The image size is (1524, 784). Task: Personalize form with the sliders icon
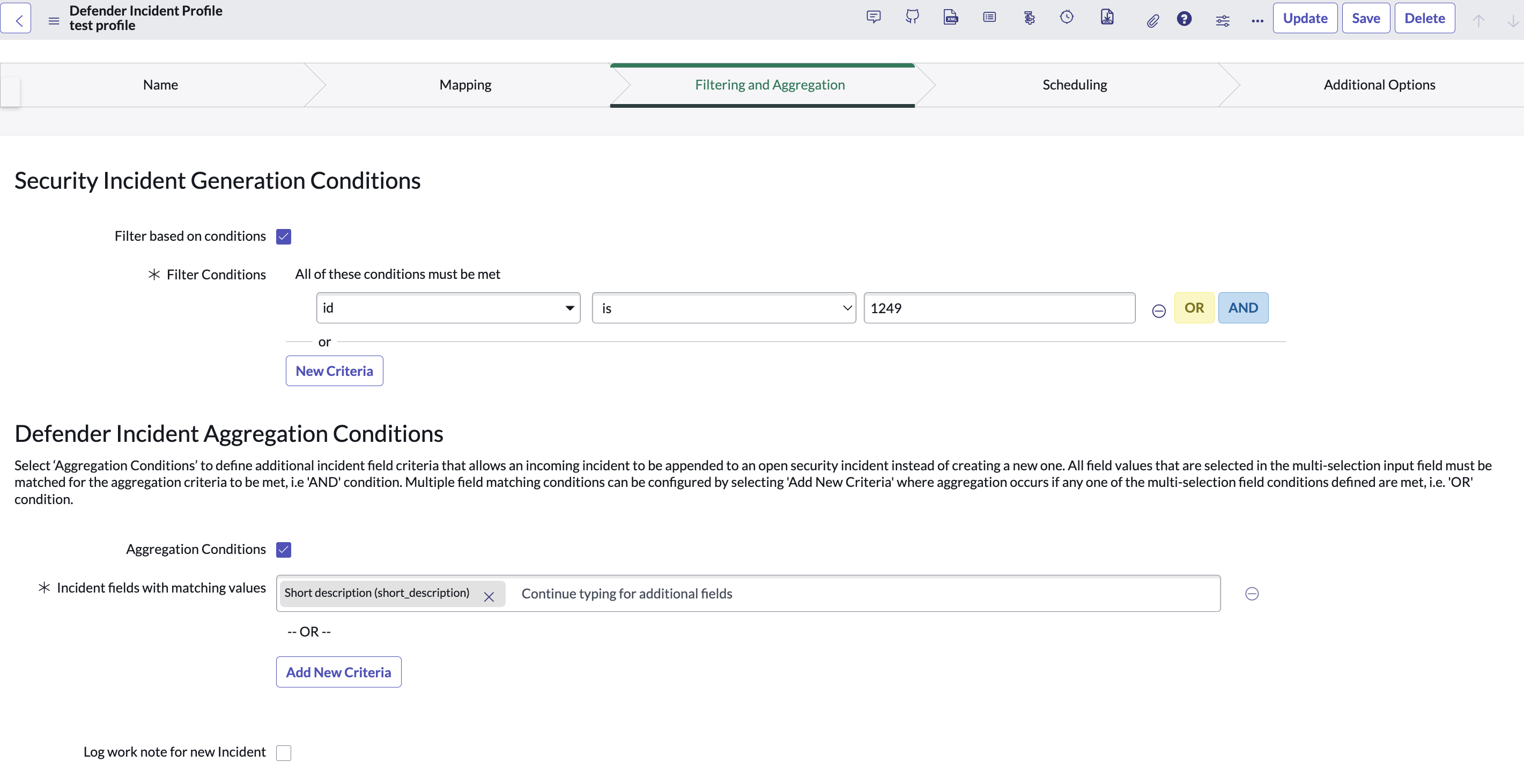tap(1223, 21)
